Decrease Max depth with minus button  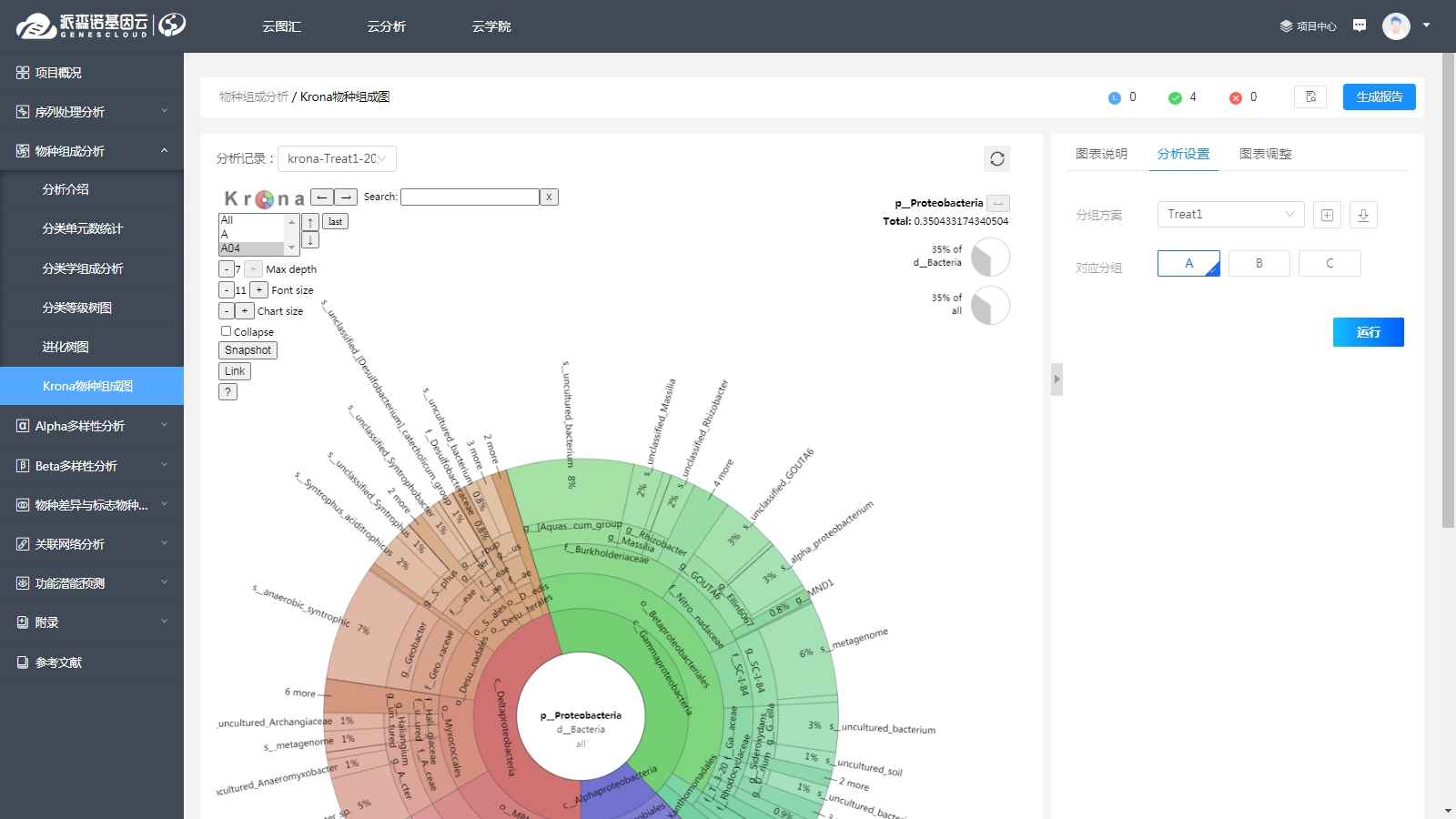click(x=226, y=269)
